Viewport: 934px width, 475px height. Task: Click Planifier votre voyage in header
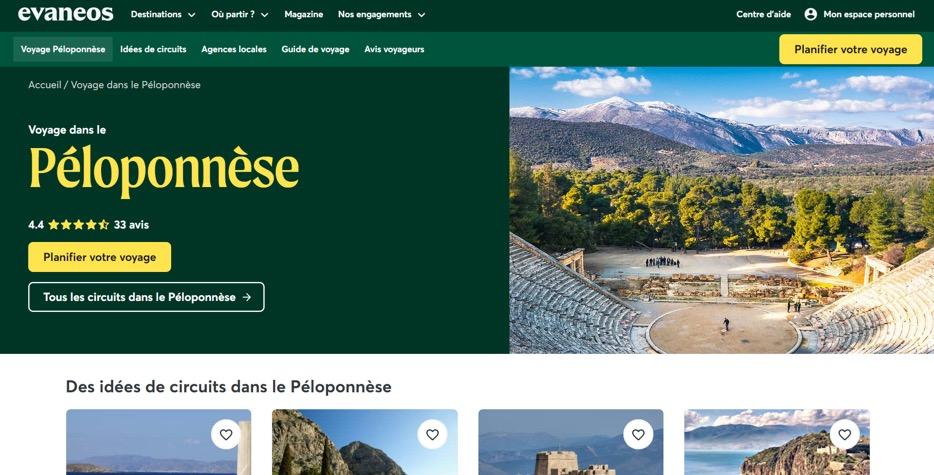(851, 49)
